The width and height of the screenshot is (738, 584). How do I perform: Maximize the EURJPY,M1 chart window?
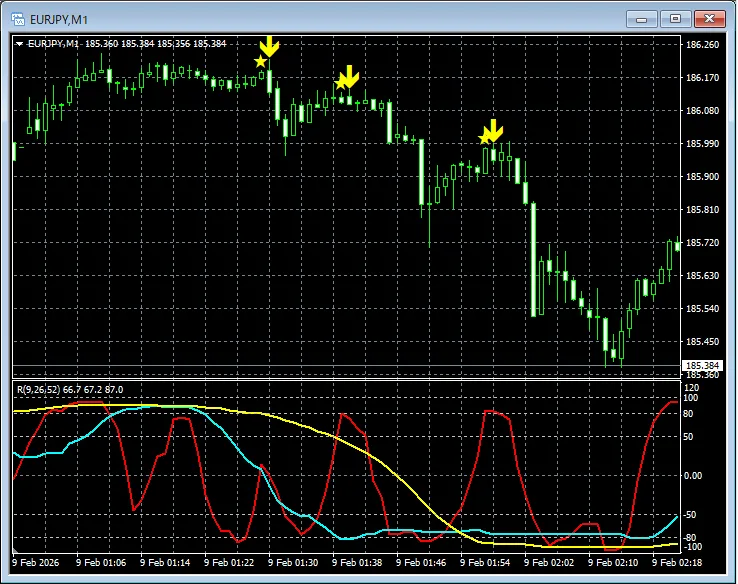pos(676,18)
